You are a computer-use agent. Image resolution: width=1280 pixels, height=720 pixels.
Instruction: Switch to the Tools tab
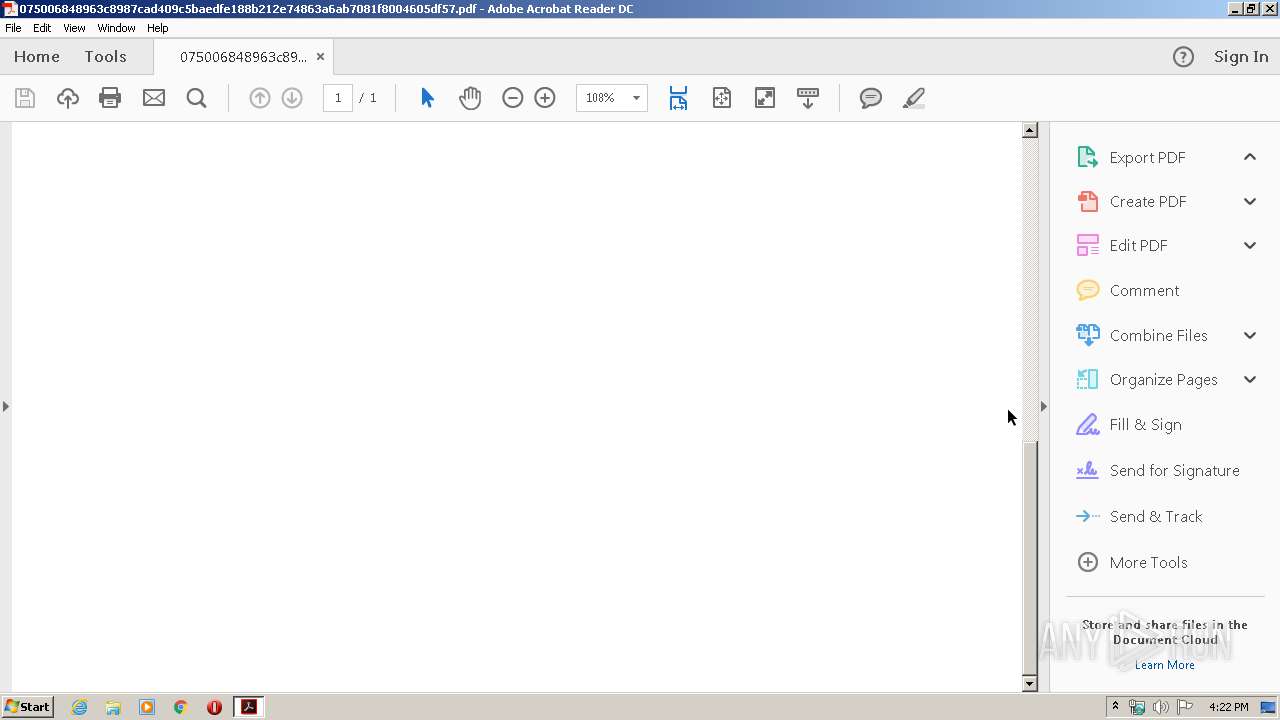[x=105, y=57]
